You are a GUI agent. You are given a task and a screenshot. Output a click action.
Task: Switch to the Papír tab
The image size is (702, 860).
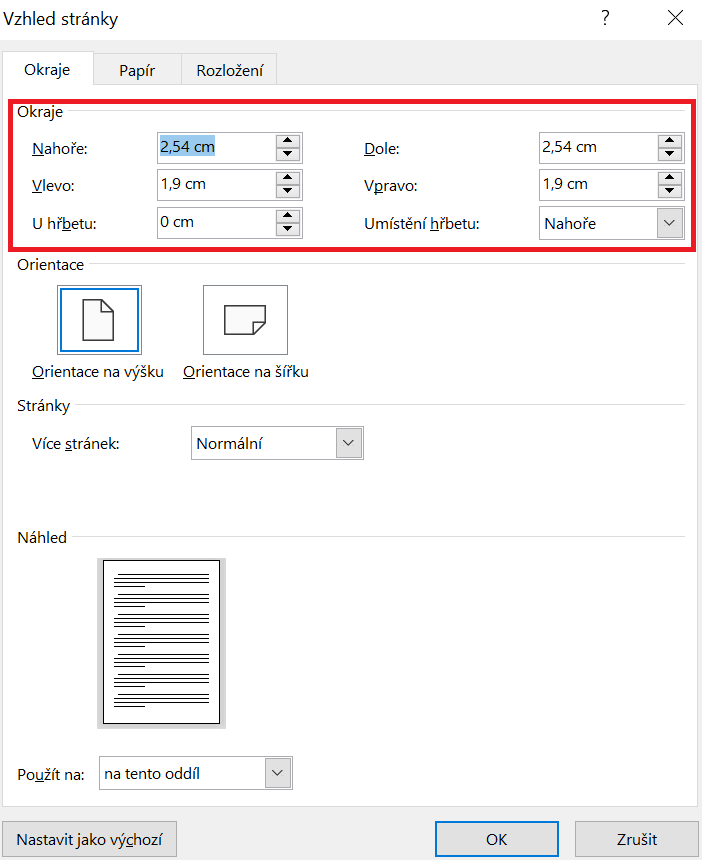click(137, 70)
